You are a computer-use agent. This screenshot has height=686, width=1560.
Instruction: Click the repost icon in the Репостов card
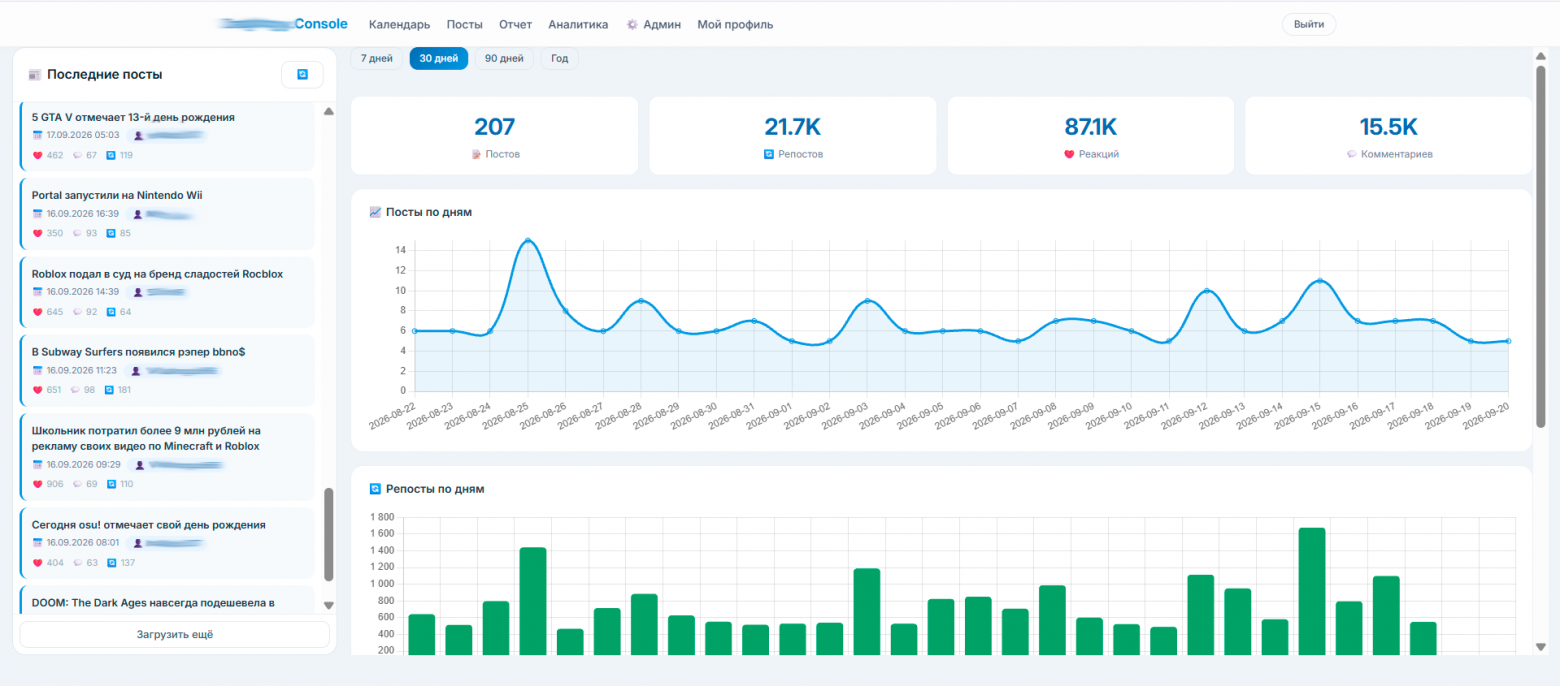click(769, 155)
